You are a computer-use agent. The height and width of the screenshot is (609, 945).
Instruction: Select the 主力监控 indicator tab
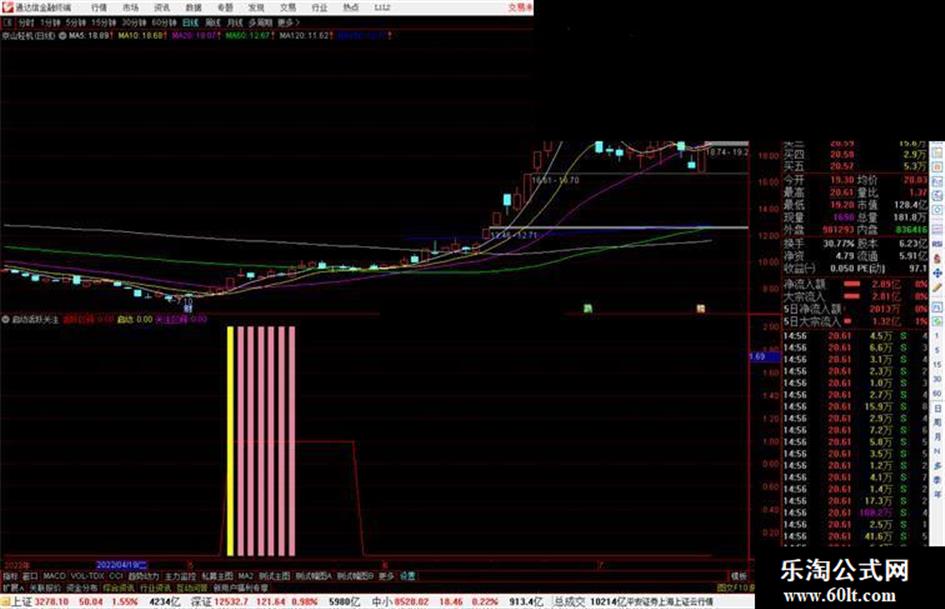pyautogui.click(x=180, y=576)
